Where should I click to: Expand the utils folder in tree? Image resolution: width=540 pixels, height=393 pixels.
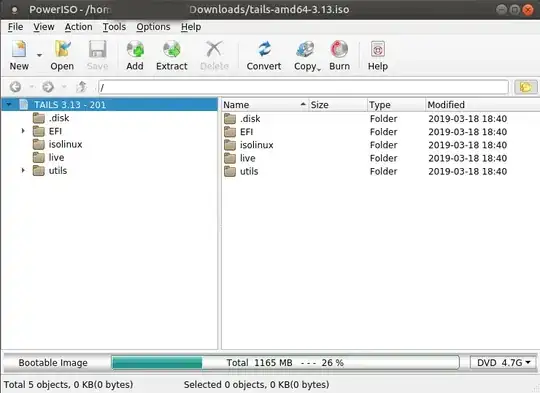click(x=23, y=170)
